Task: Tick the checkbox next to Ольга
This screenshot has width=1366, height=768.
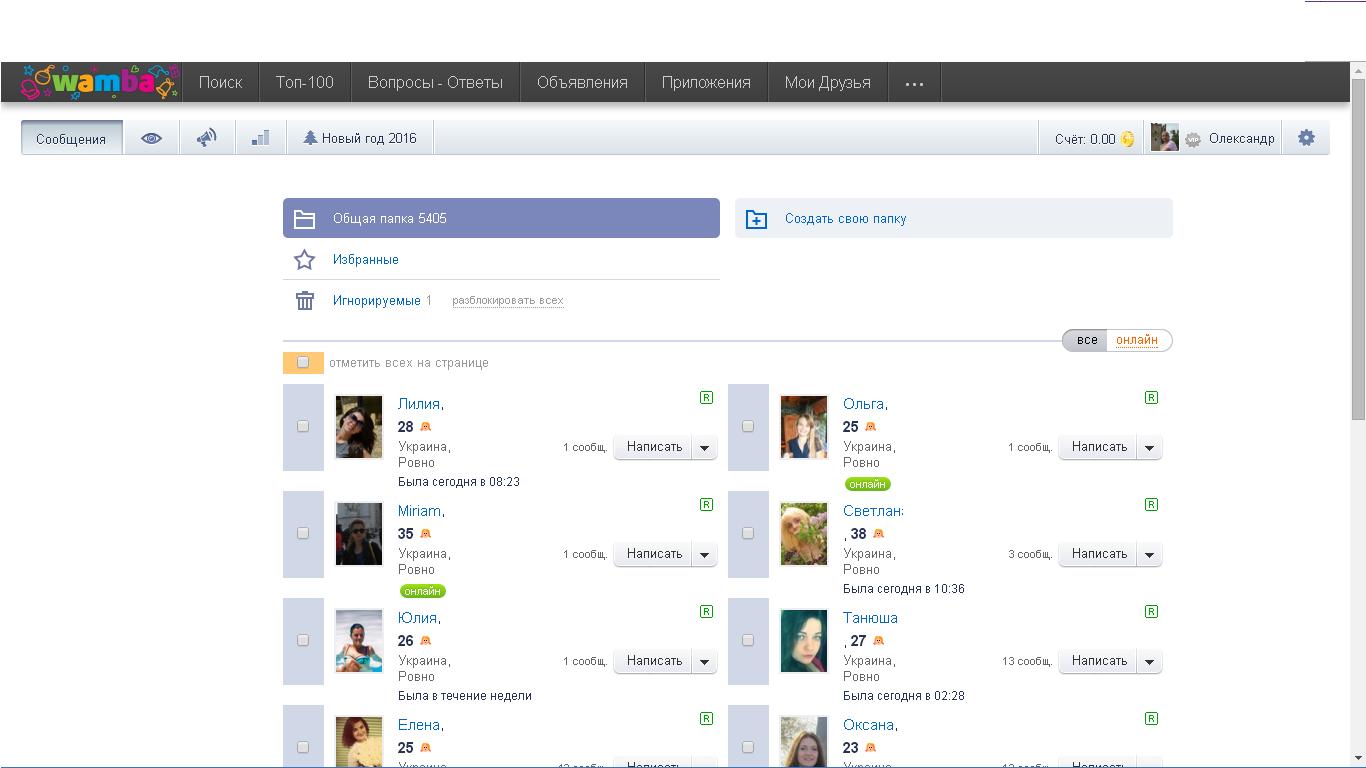Action: (x=748, y=426)
